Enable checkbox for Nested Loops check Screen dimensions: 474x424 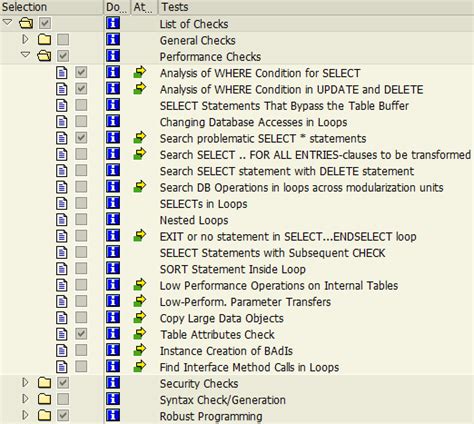(81, 219)
